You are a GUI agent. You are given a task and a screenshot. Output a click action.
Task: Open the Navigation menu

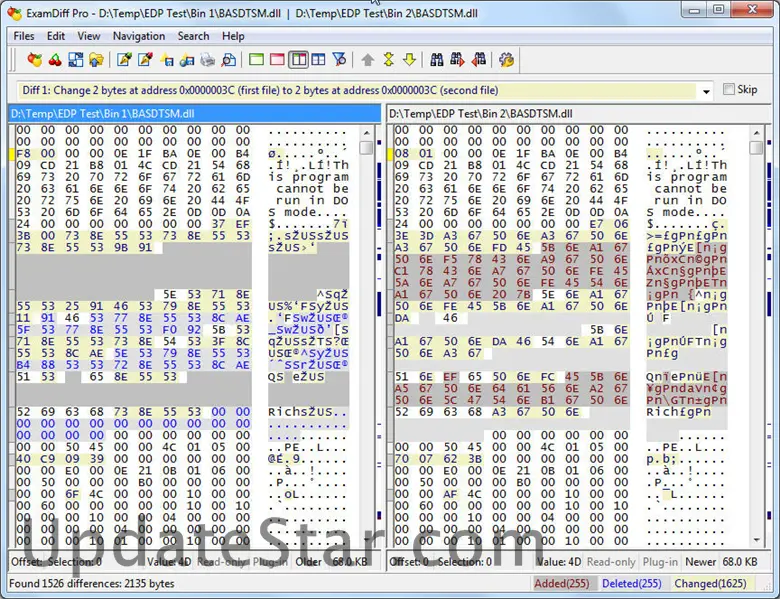[x=139, y=36]
